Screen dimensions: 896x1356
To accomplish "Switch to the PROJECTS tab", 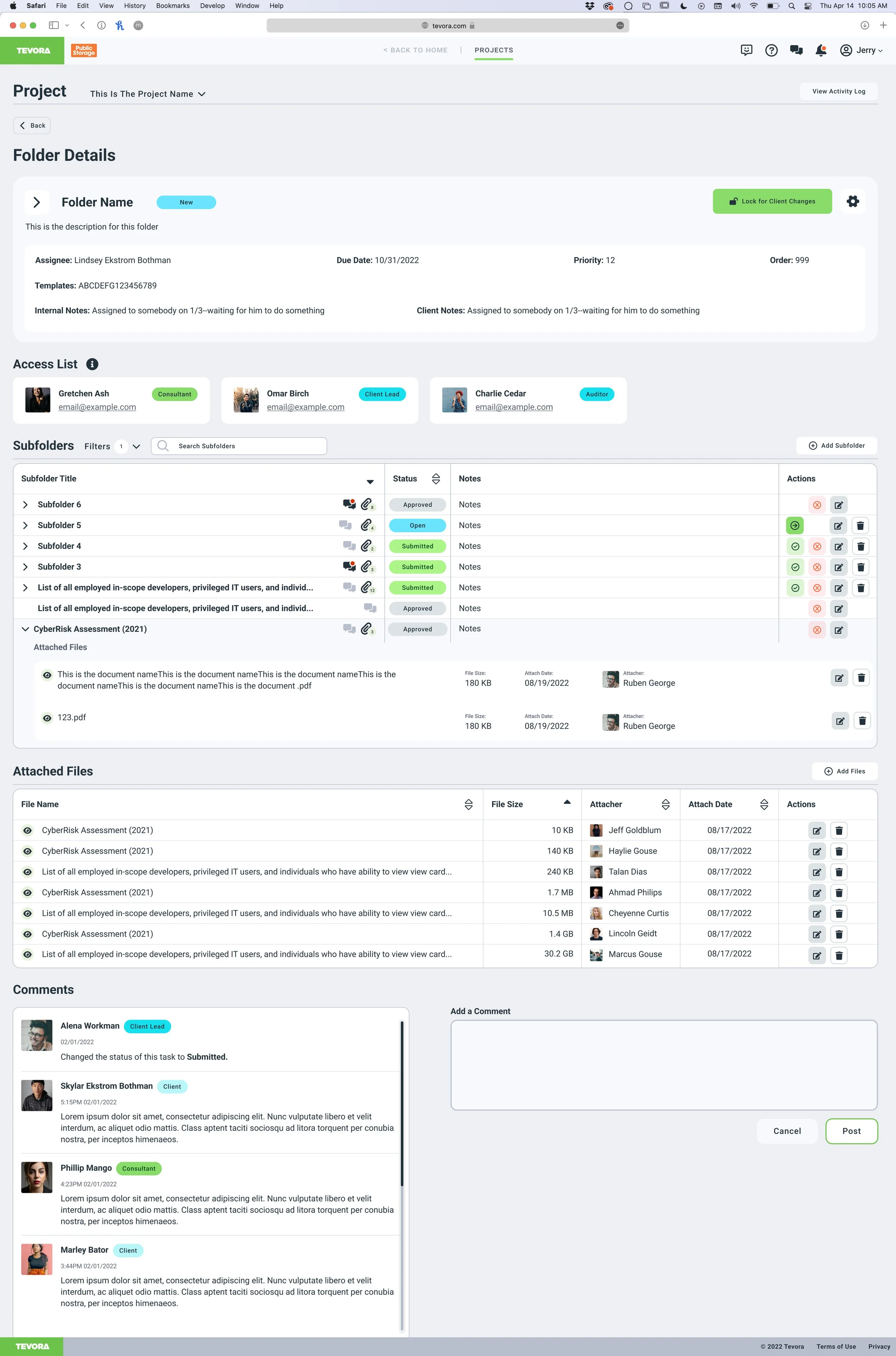I will (x=493, y=50).
